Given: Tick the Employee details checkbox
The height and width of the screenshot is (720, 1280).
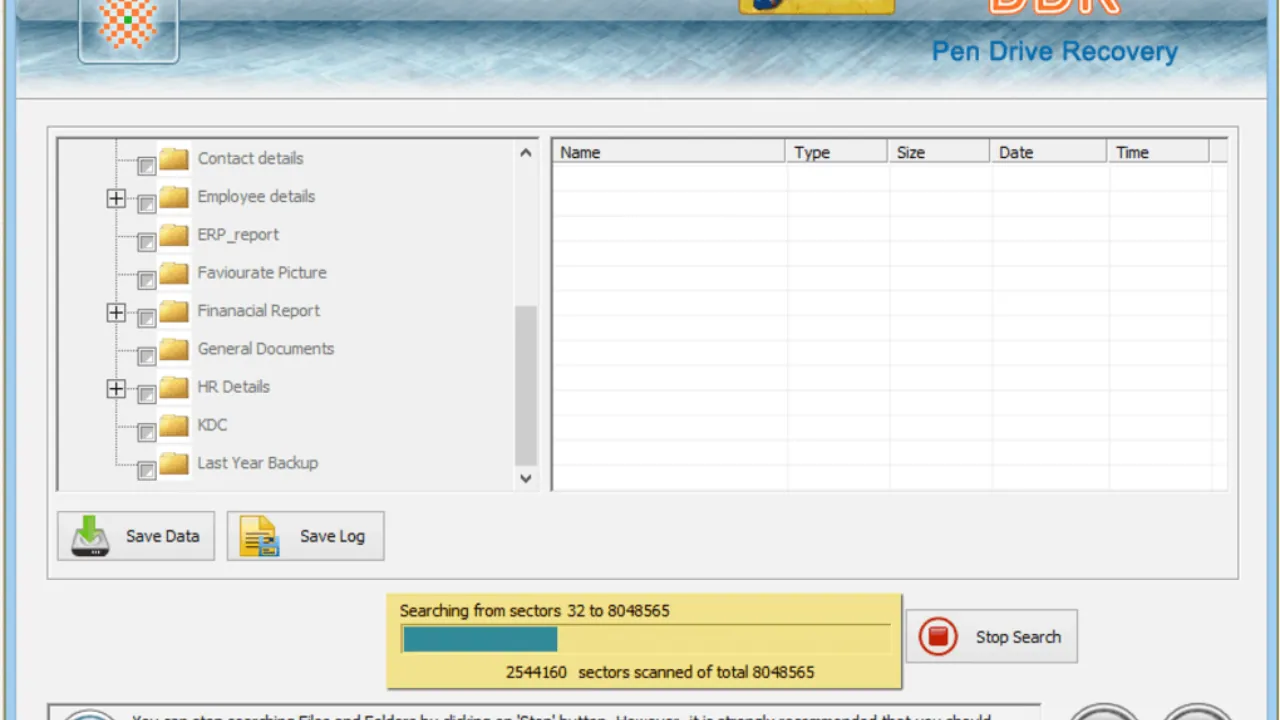Looking at the screenshot, I should pos(147,204).
